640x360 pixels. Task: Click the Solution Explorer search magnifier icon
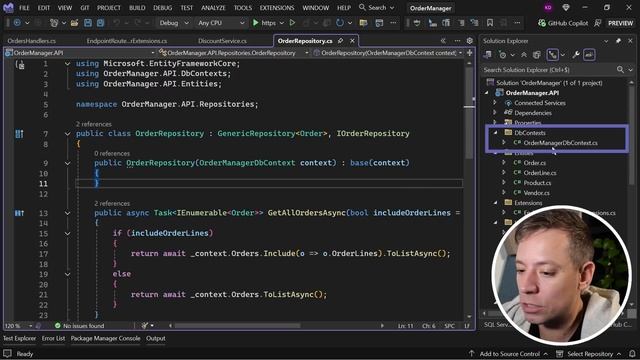click(x=620, y=70)
